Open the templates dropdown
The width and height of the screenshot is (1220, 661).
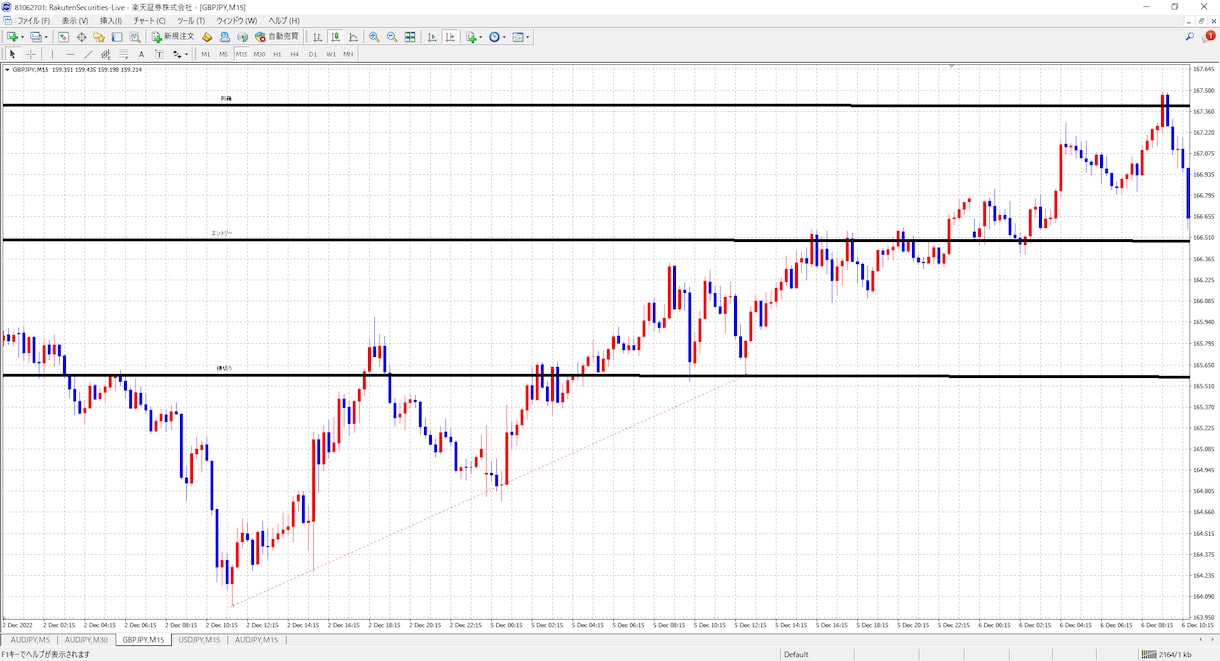coord(521,37)
